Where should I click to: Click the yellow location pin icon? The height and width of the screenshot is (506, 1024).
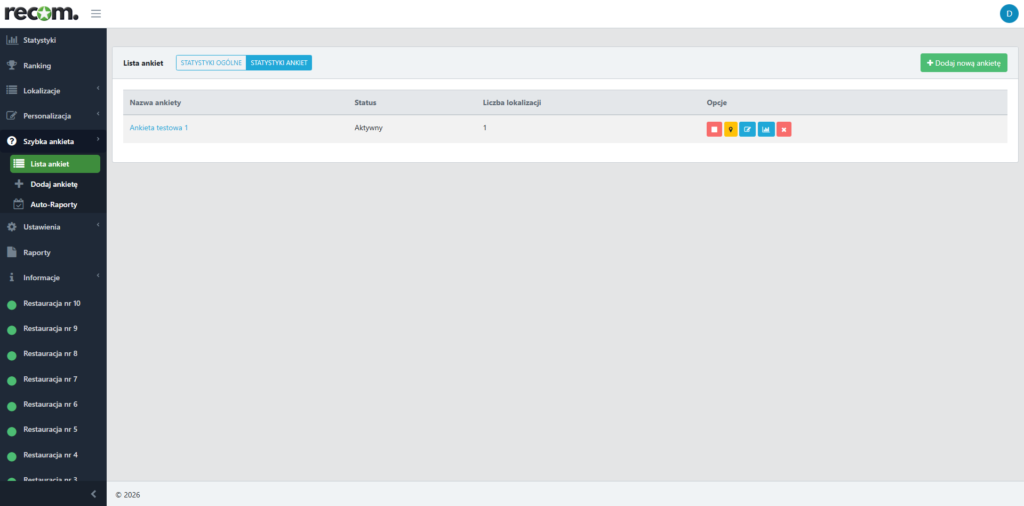[x=731, y=129]
